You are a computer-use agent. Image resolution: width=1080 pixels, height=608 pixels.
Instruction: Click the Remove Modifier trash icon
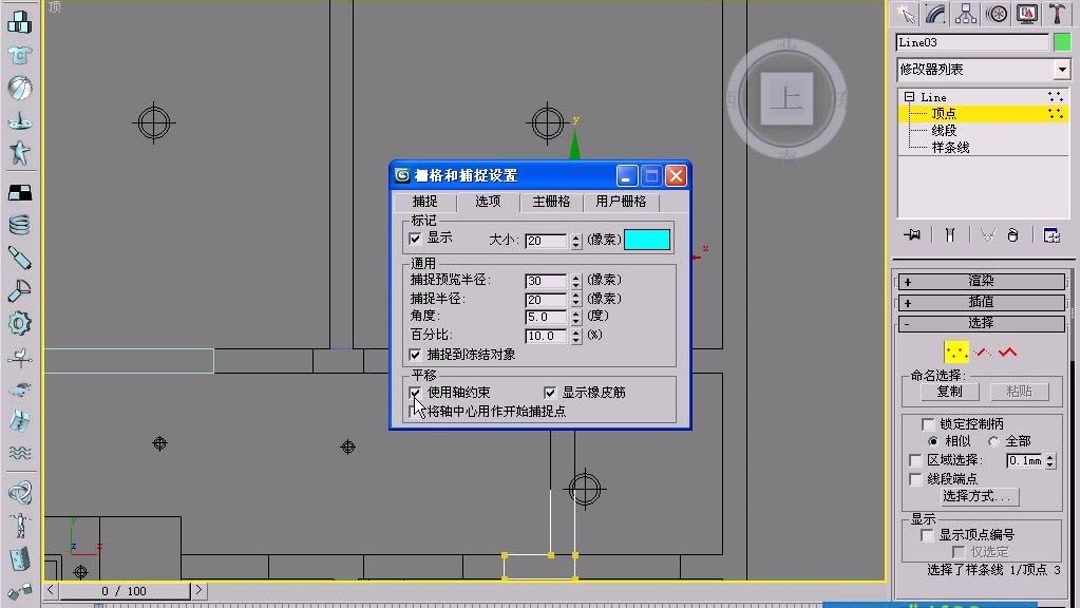[x=1015, y=234]
